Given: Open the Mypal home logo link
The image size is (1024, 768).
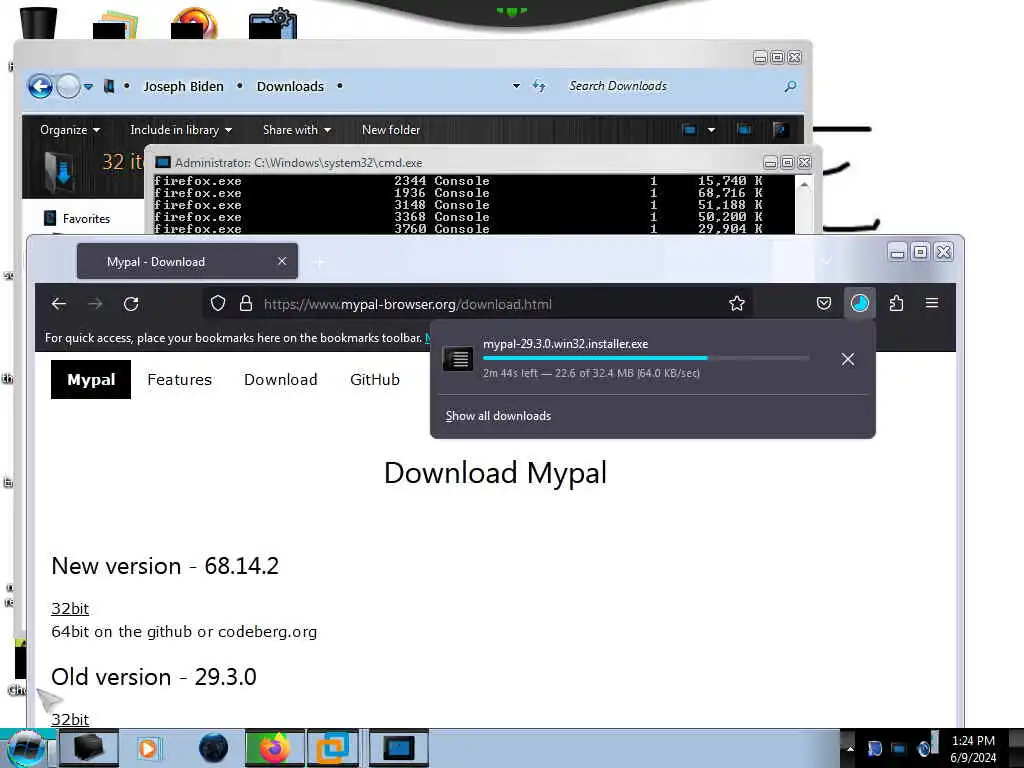Looking at the screenshot, I should tap(91, 379).
